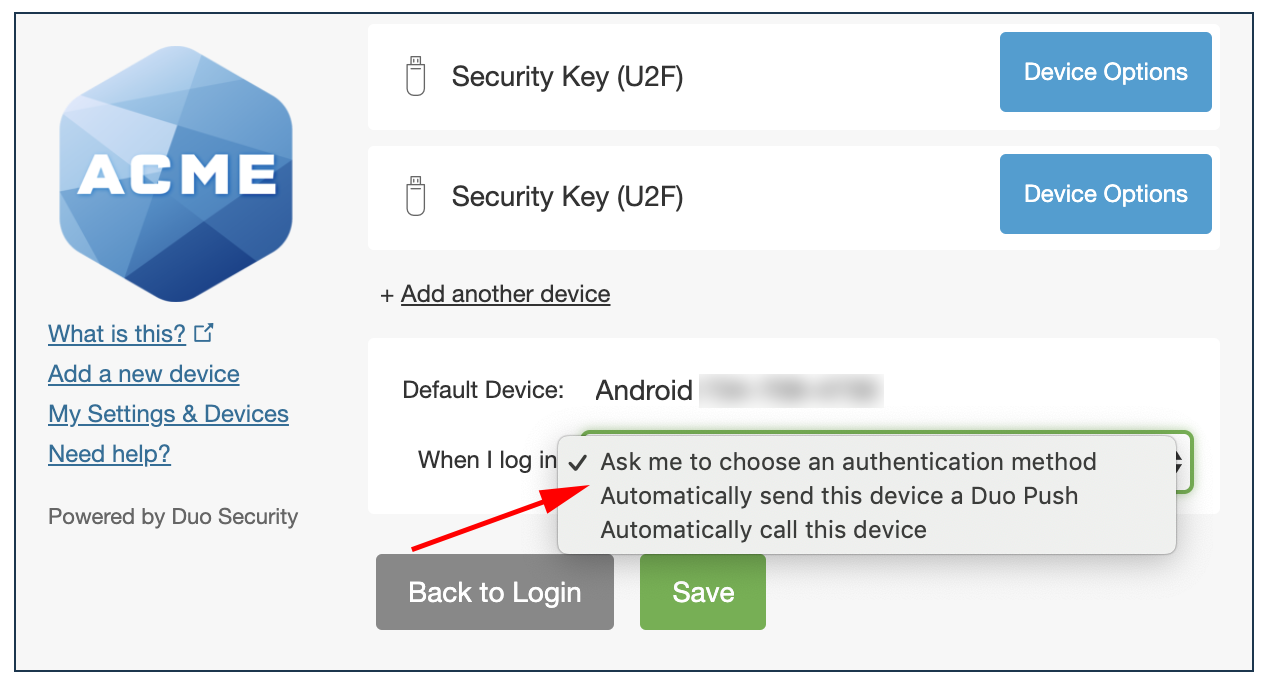The width and height of the screenshot is (1268, 684).
Task: Open the "Need help?" link
Action: 109,454
